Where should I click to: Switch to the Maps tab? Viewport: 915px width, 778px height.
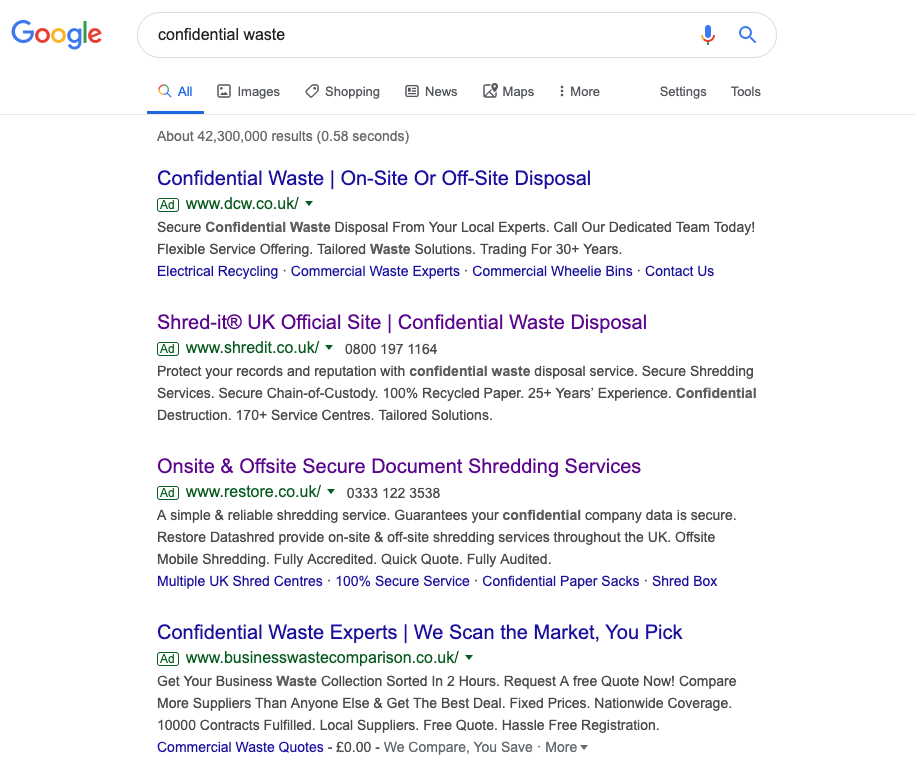click(x=508, y=92)
